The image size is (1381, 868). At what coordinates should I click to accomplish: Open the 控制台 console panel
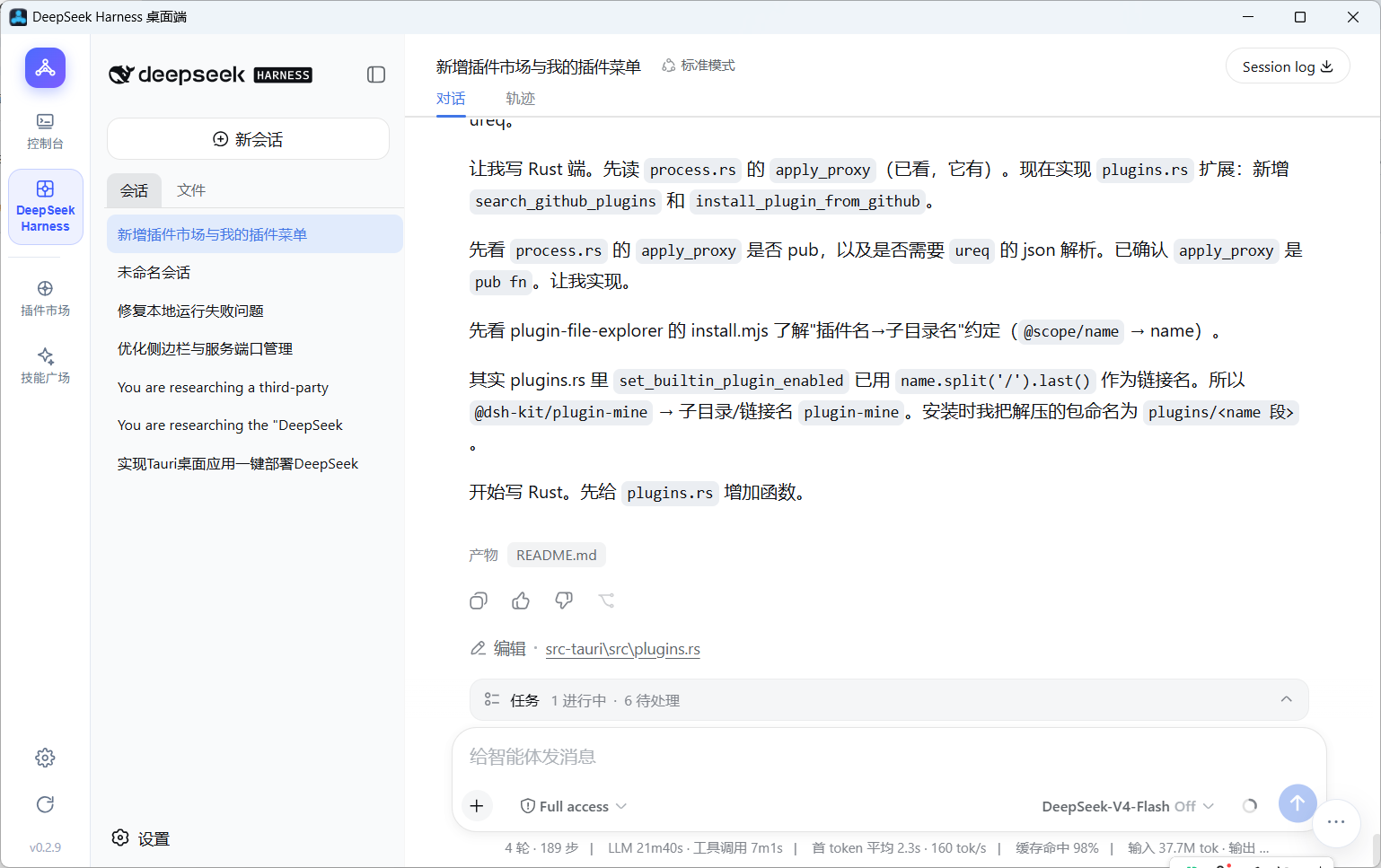coord(45,131)
